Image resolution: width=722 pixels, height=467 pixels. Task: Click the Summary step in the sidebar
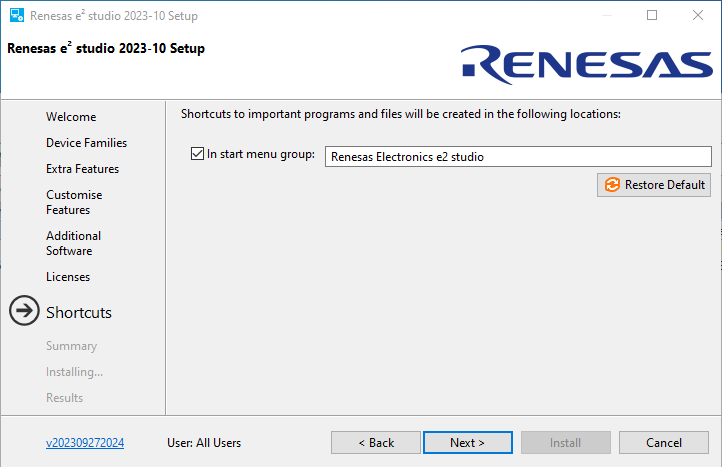pos(71,346)
